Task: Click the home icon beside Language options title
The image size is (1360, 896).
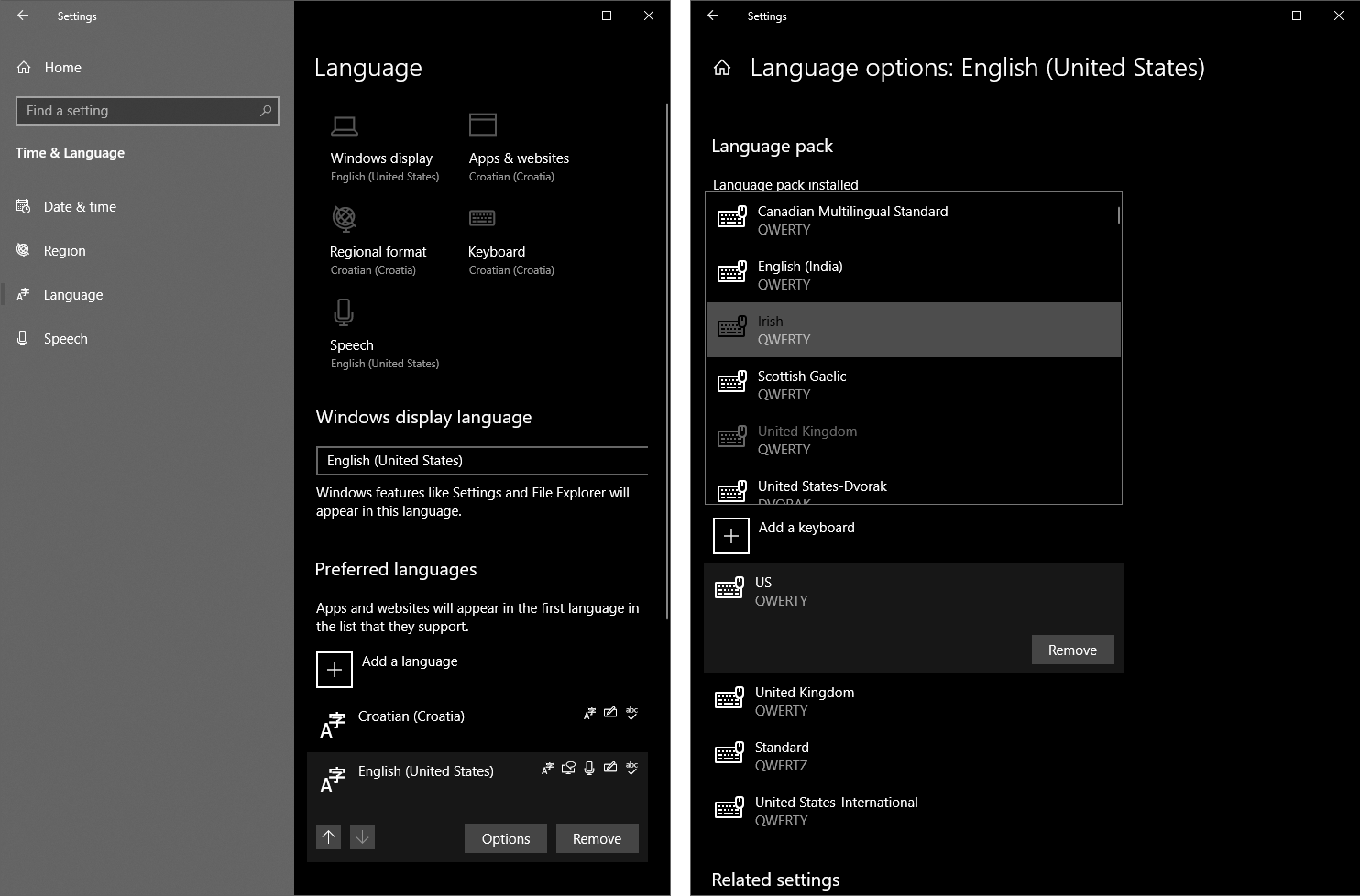Action: [722, 68]
